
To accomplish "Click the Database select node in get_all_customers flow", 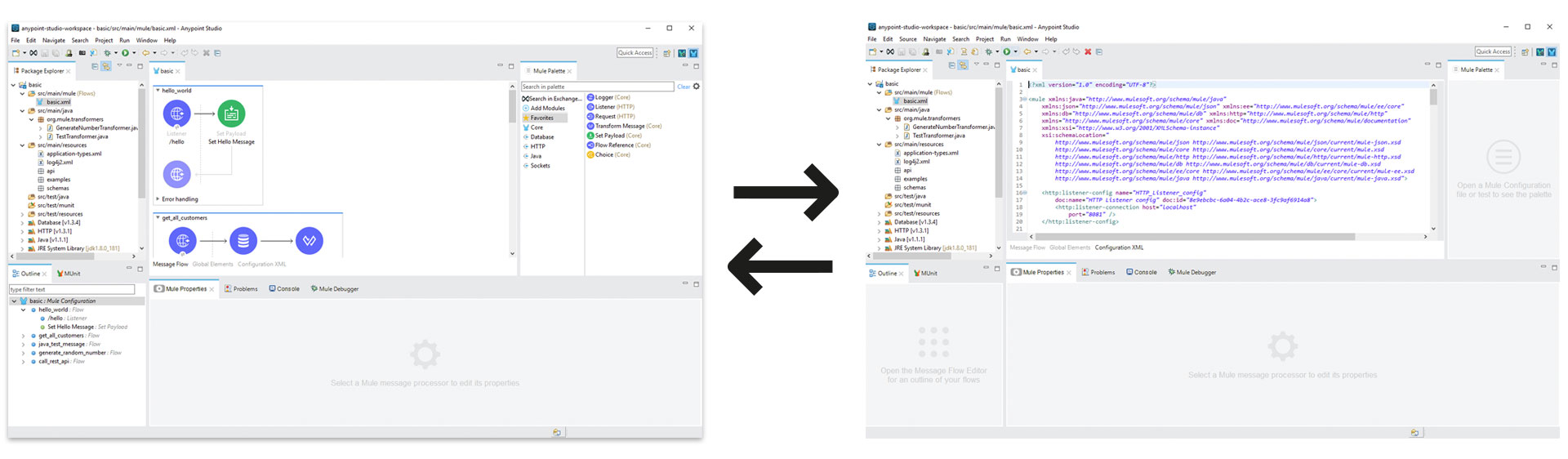I will pos(243,241).
